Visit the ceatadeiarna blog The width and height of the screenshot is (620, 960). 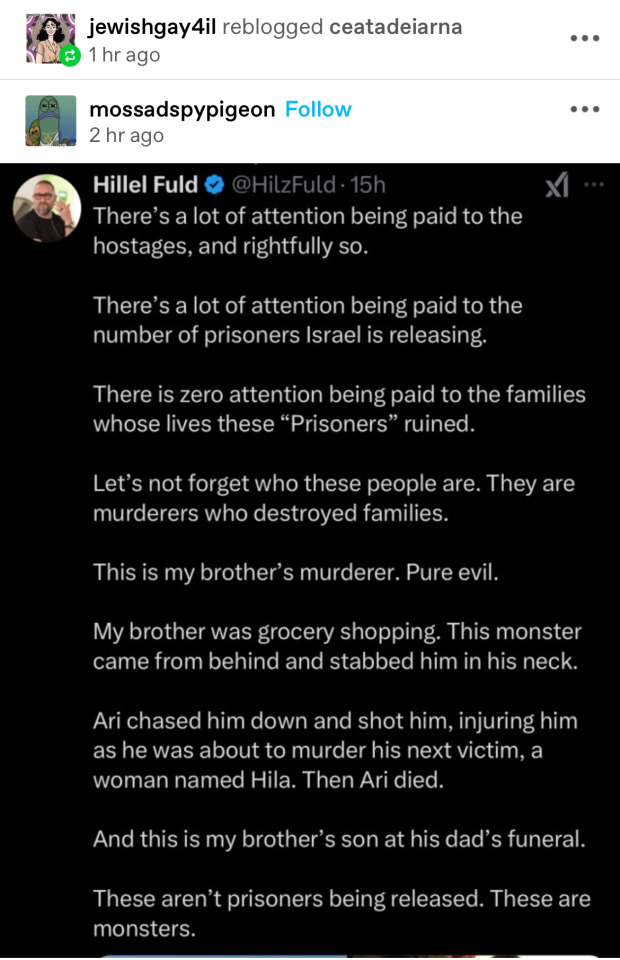point(395,27)
